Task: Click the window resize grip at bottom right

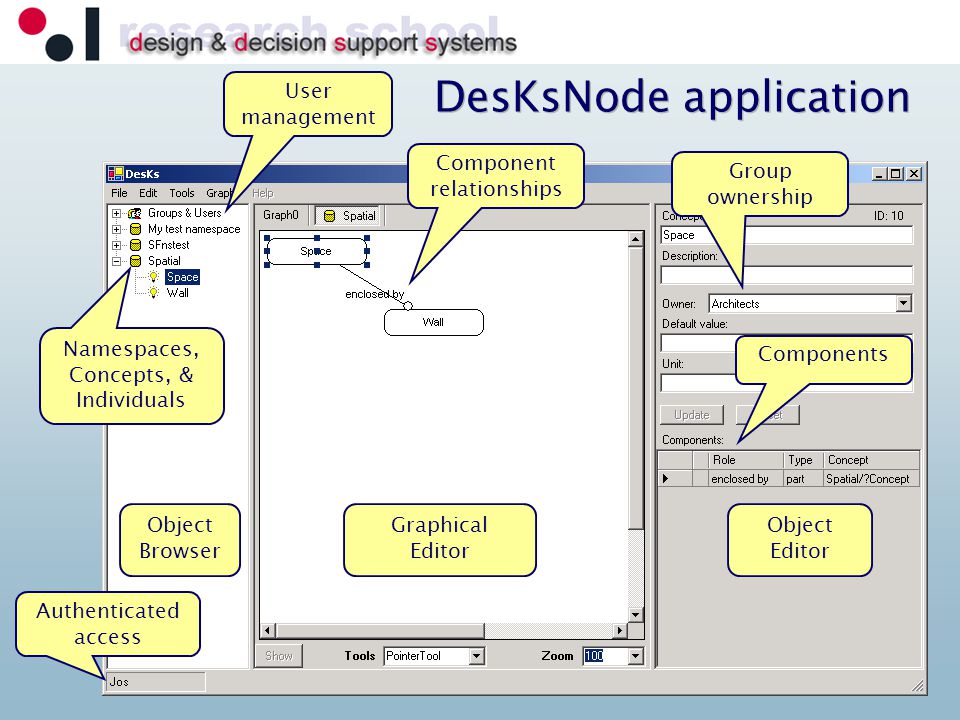Action: tap(917, 686)
